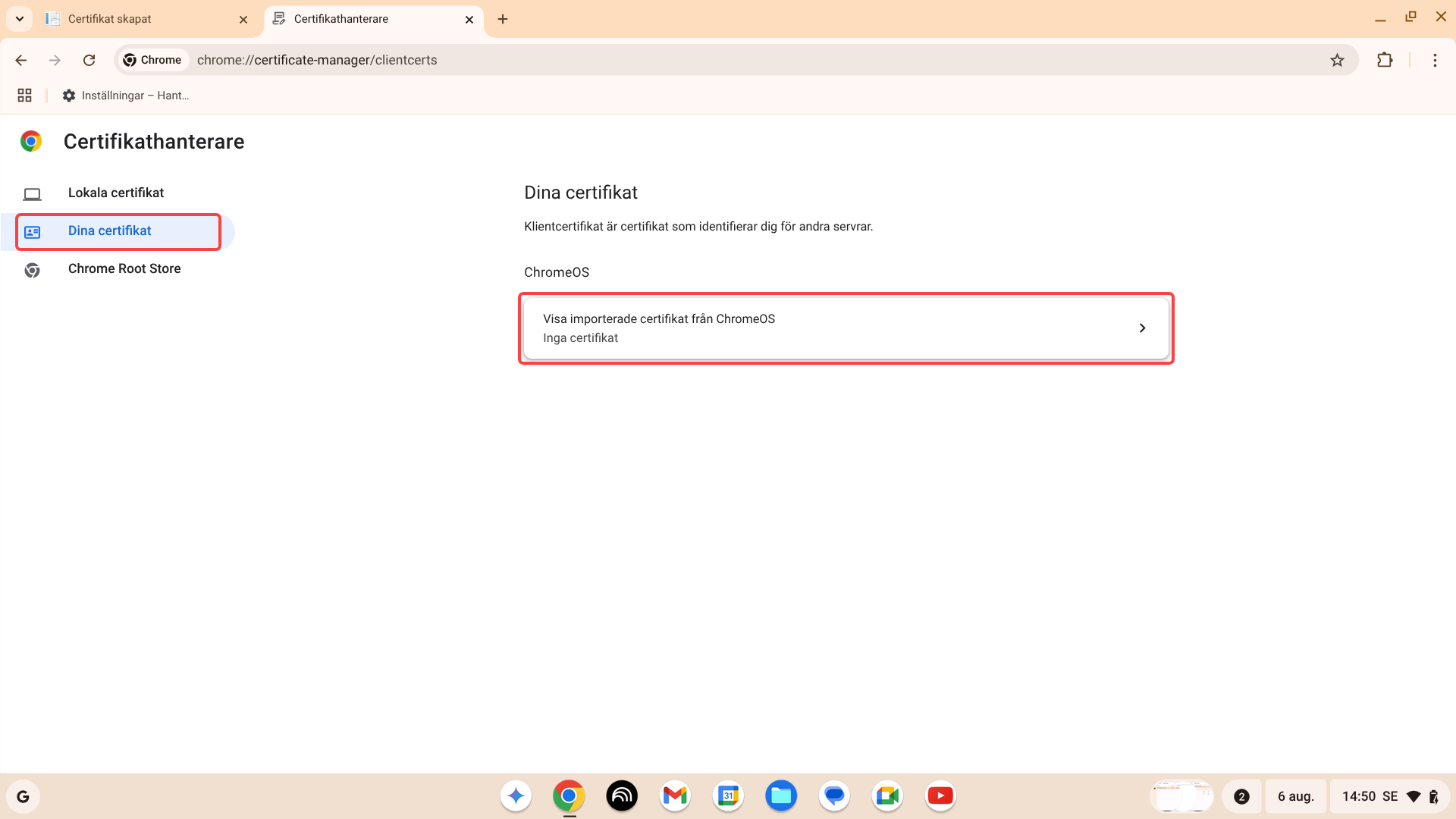
Task: Open the tab search dropdown arrow
Action: pyautogui.click(x=20, y=19)
